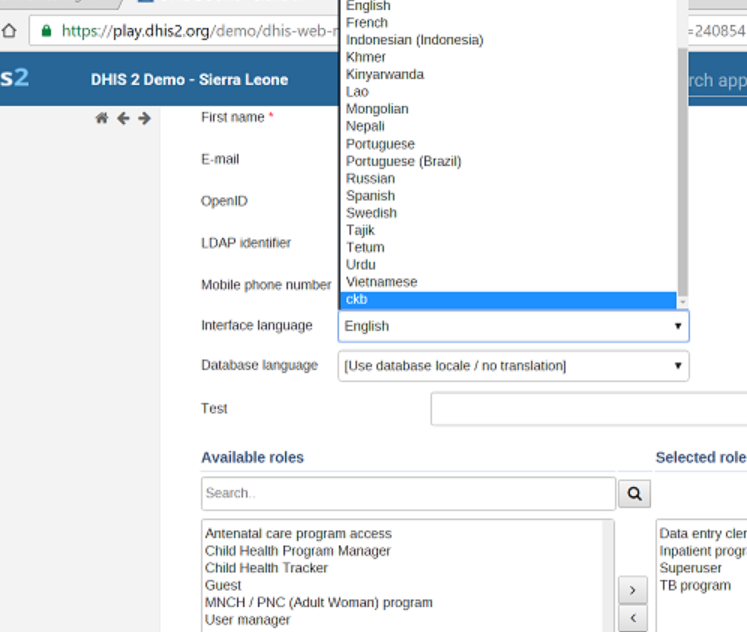This screenshot has width=747, height=632.
Task: Click the home icon above the form
Action: tap(101, 118)
